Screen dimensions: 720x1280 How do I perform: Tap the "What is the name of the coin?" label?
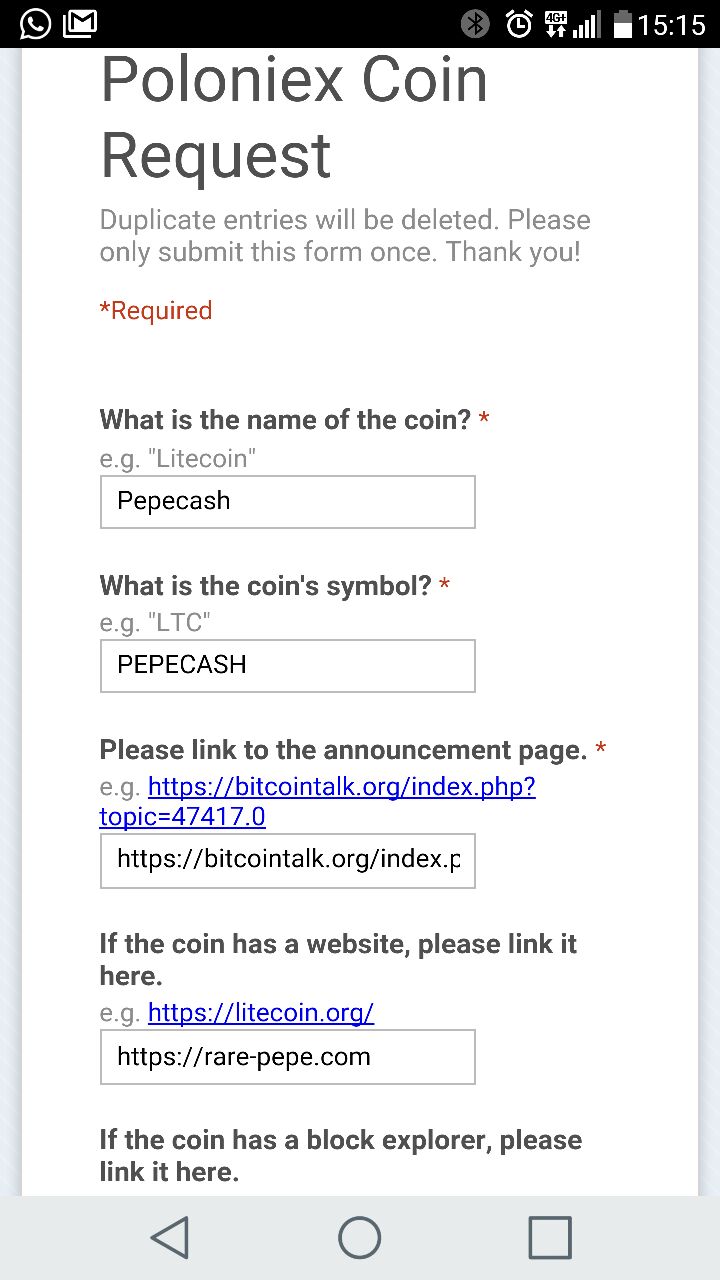pos(285,420)
